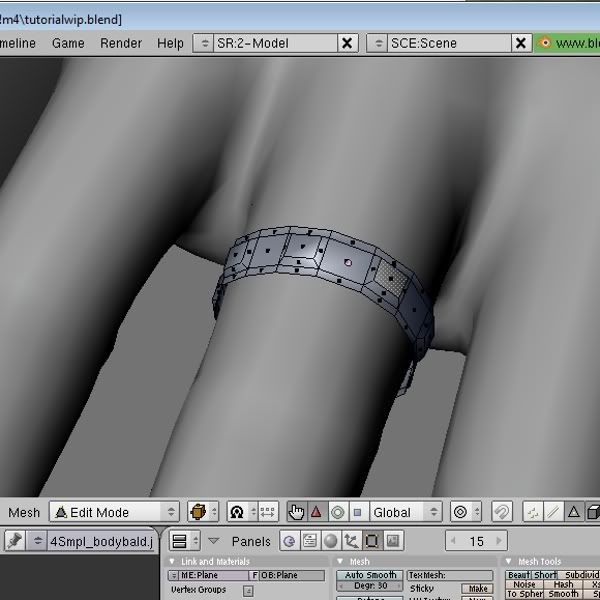
Task: Toggle the F fake user button
Action: pos(254,575)
